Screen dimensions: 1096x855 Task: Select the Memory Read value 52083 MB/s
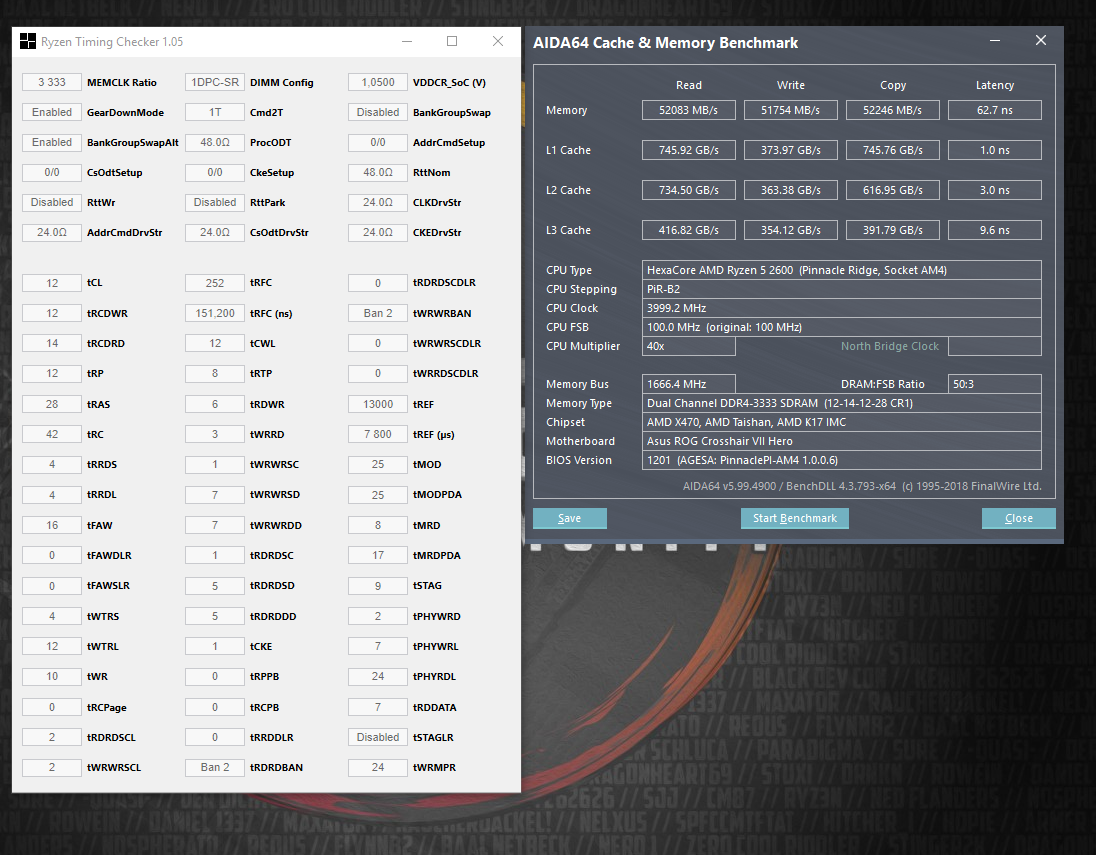688,110
